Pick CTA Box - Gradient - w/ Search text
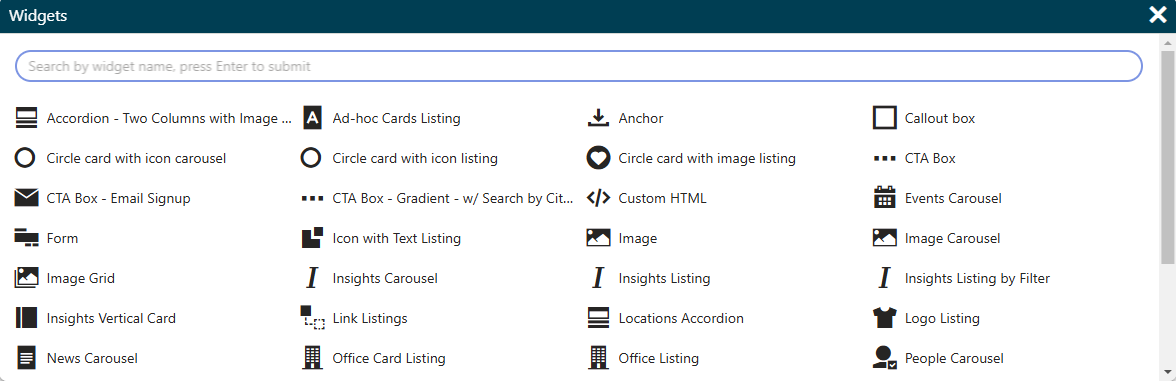This screenshot has width=1176, height=381. pyautogui.click(x=453, y=198)
